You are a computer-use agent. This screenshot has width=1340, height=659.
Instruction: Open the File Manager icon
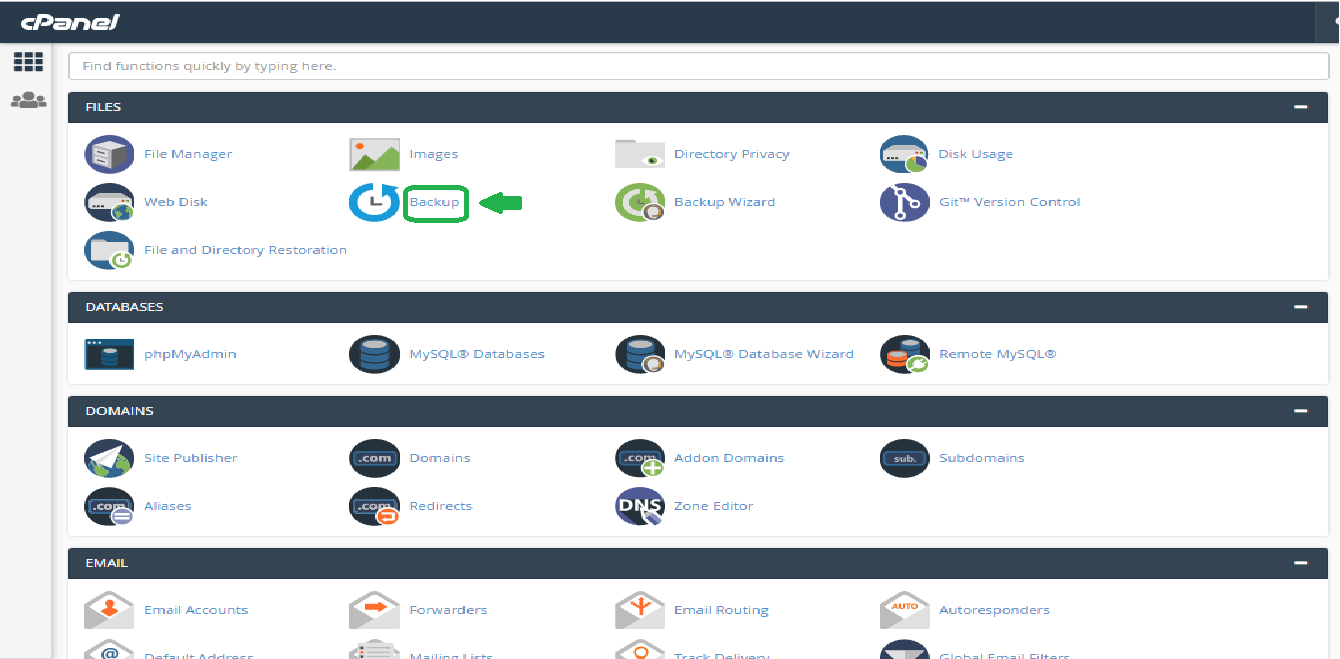click(x=109, y=154)
